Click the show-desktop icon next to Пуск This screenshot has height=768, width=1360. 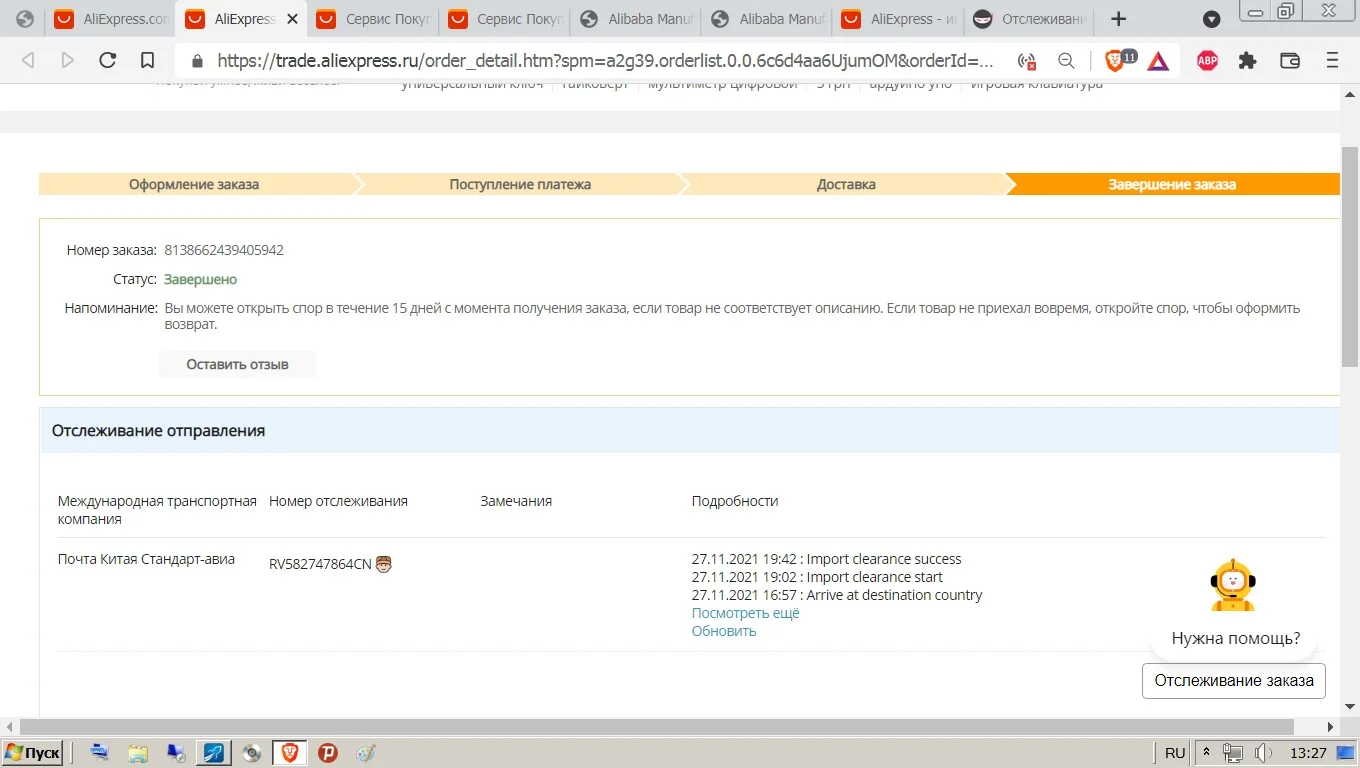pyautogui.click(x=100, y=753)
